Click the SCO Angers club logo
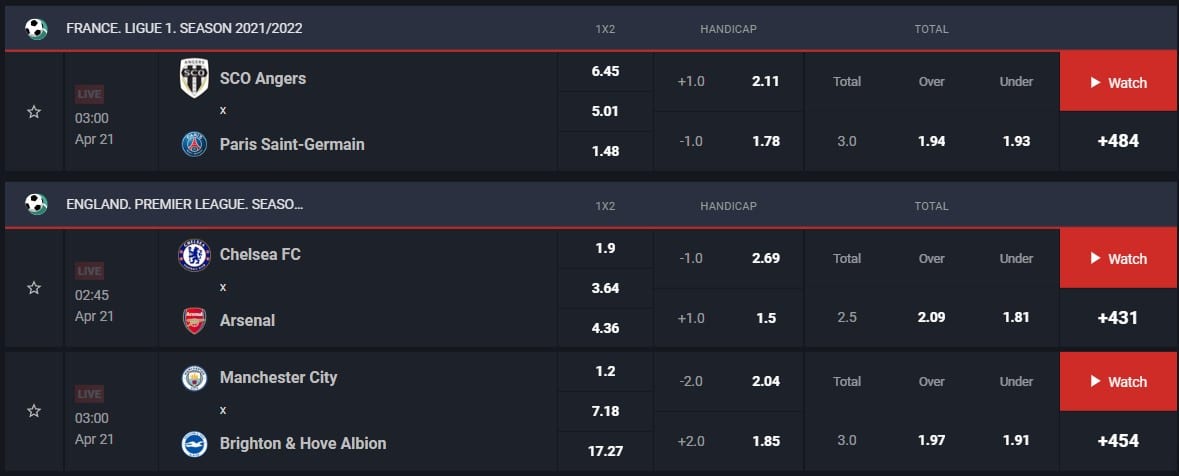 [194, 78]
